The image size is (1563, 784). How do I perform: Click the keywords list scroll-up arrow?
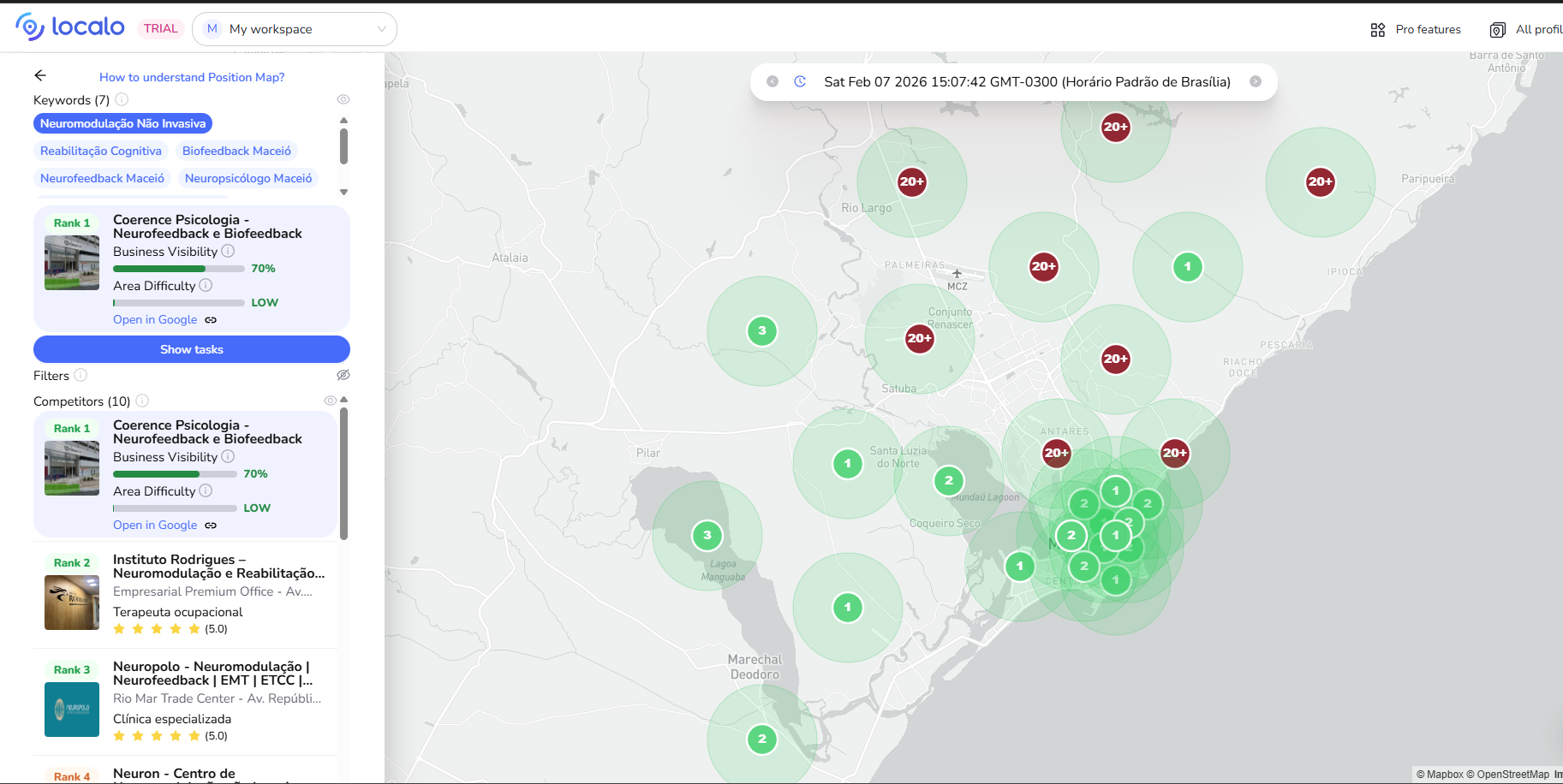[343, 121]
